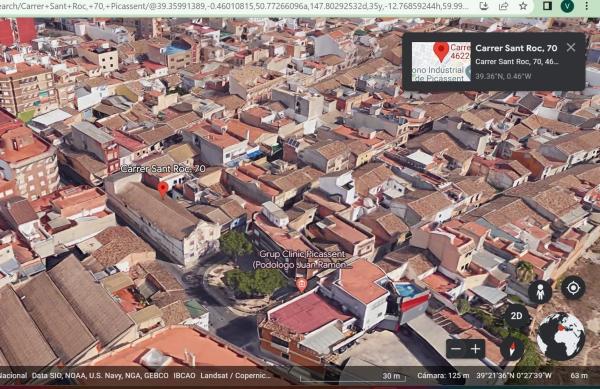Click the install app icon in address bar
The image size is (600, 389).
[484, 6]
